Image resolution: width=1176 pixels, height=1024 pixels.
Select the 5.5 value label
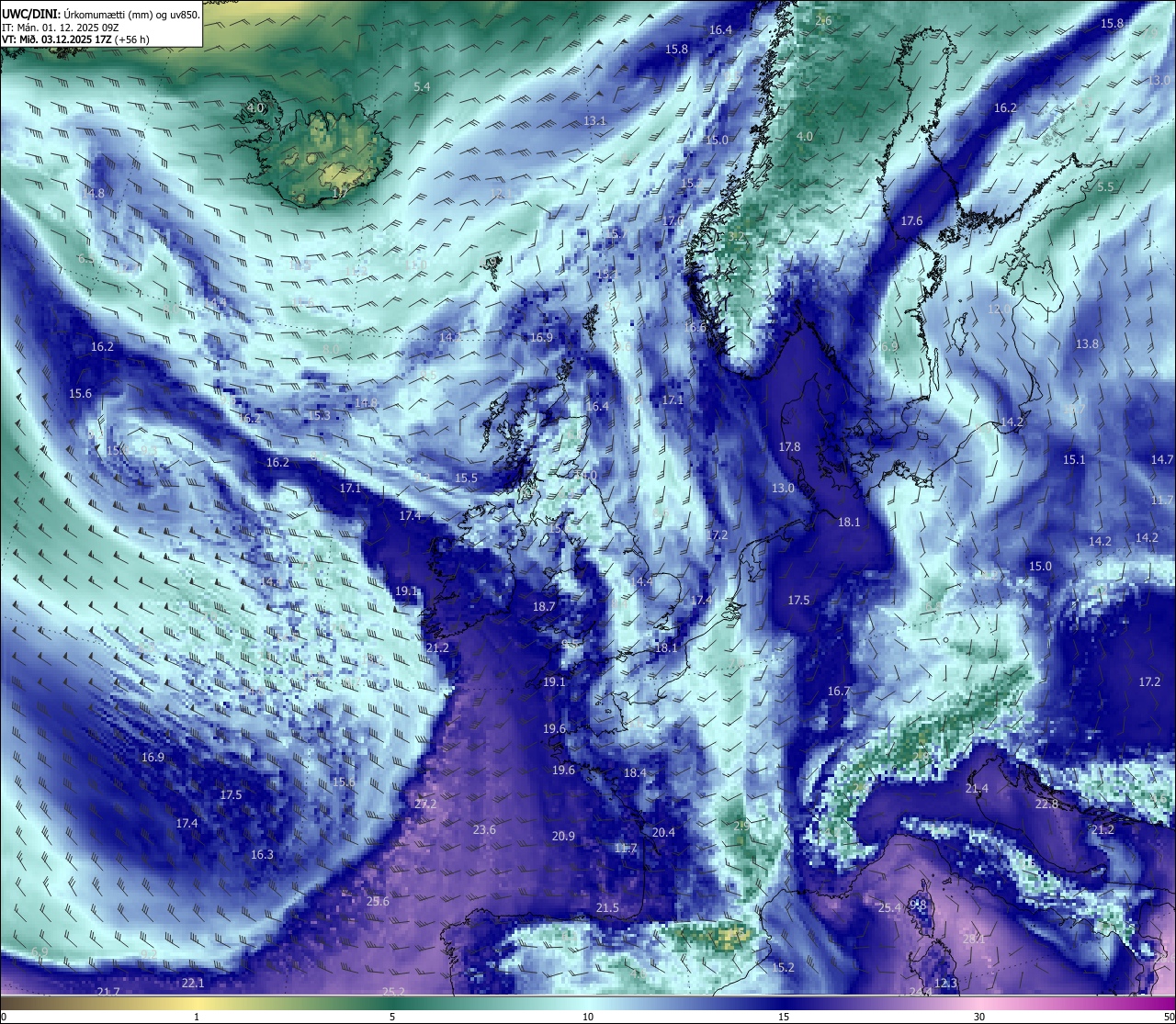click(1105, 186)
